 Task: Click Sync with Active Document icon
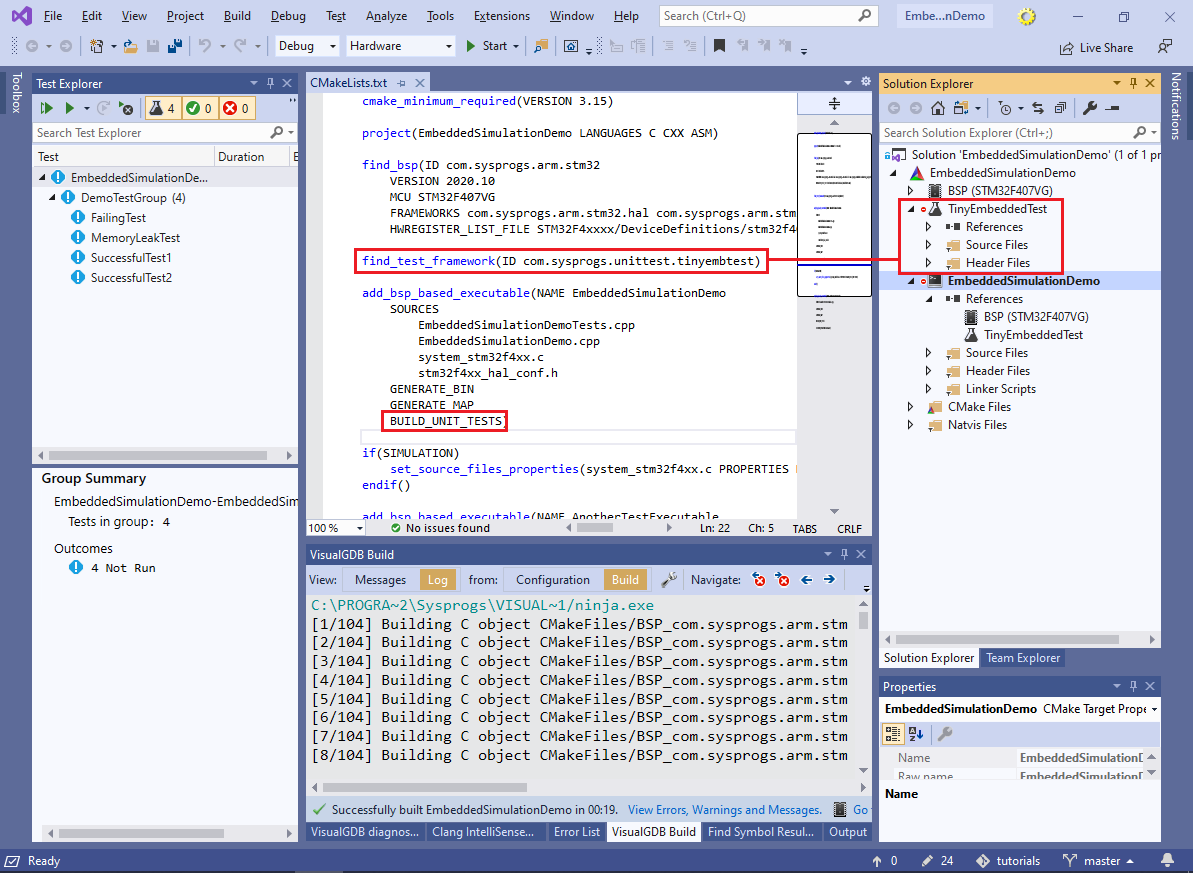[x=1038, y=108]
